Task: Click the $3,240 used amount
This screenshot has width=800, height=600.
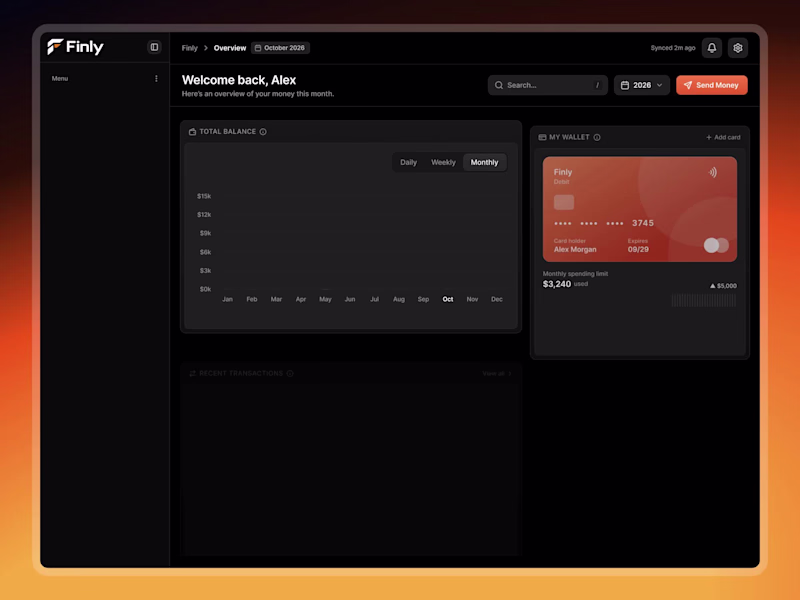Action: pos(557,284)
